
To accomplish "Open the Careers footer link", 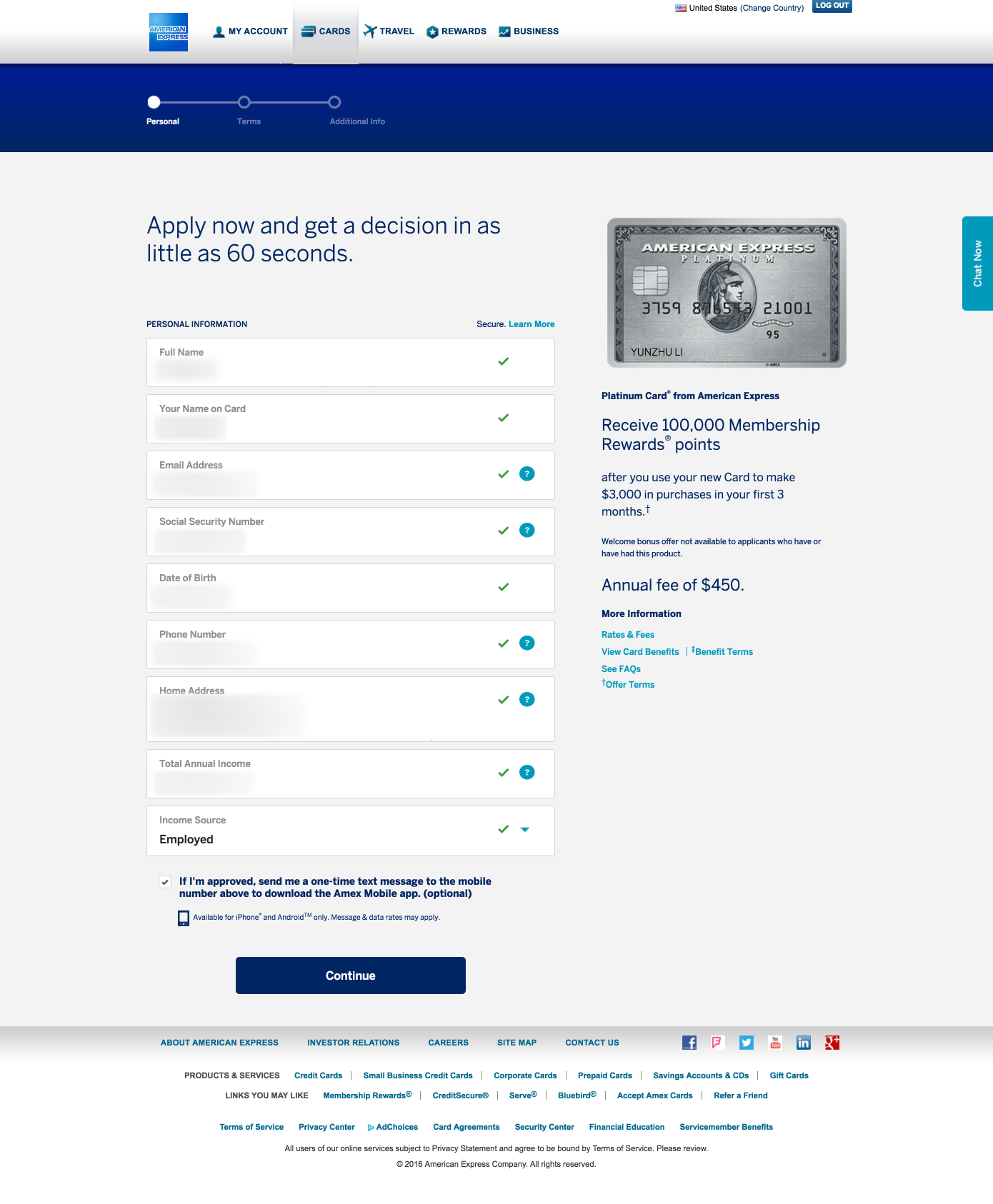I will [449, 1043].
